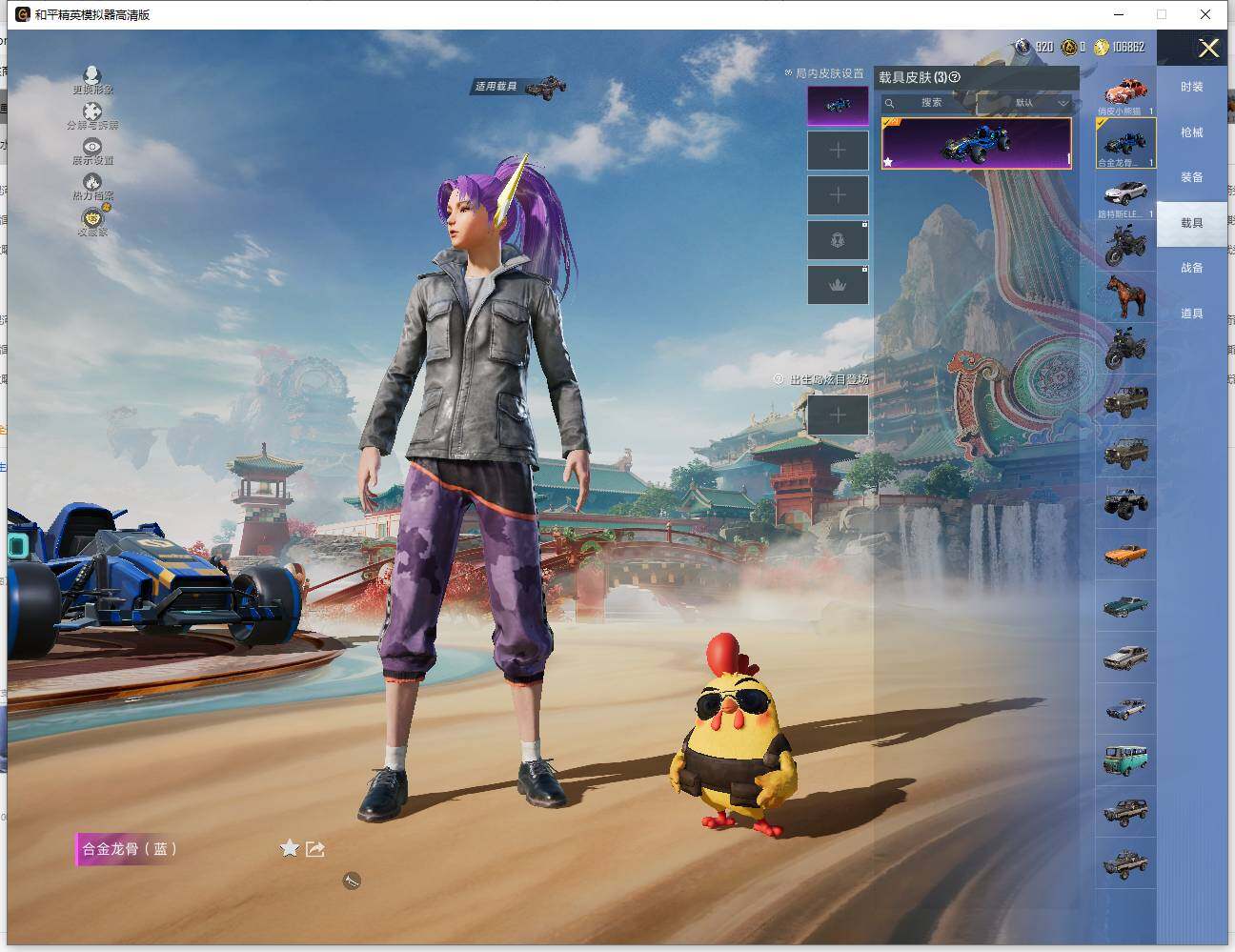Open the 分解与拆解 puzzle-piece icon
Image resolution: width=1235 pixels, height=952 pixels.
[92, 111]
